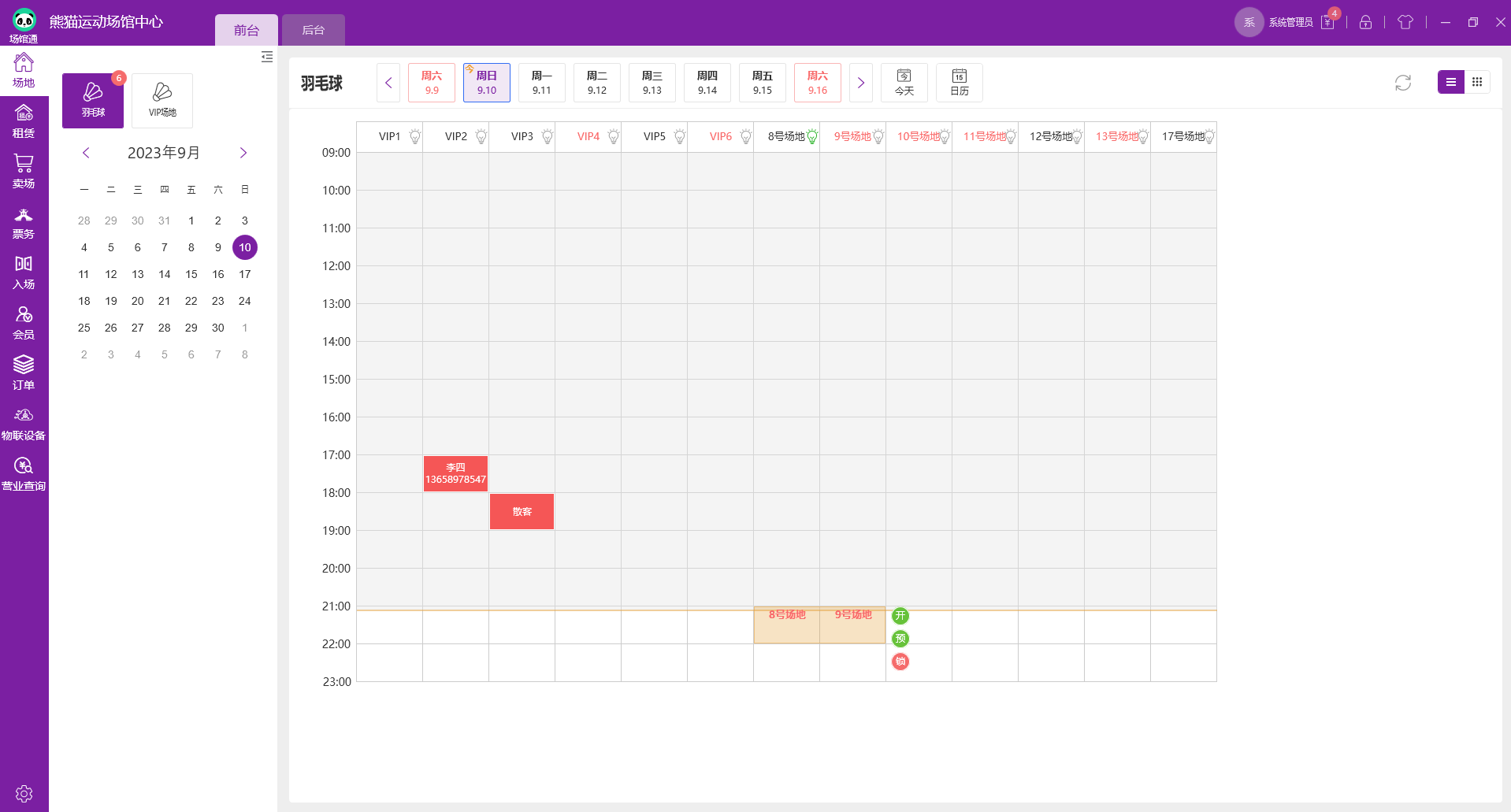Switch to the 后台 tab
Screen dimensions: 1511x812
(313, 30)
